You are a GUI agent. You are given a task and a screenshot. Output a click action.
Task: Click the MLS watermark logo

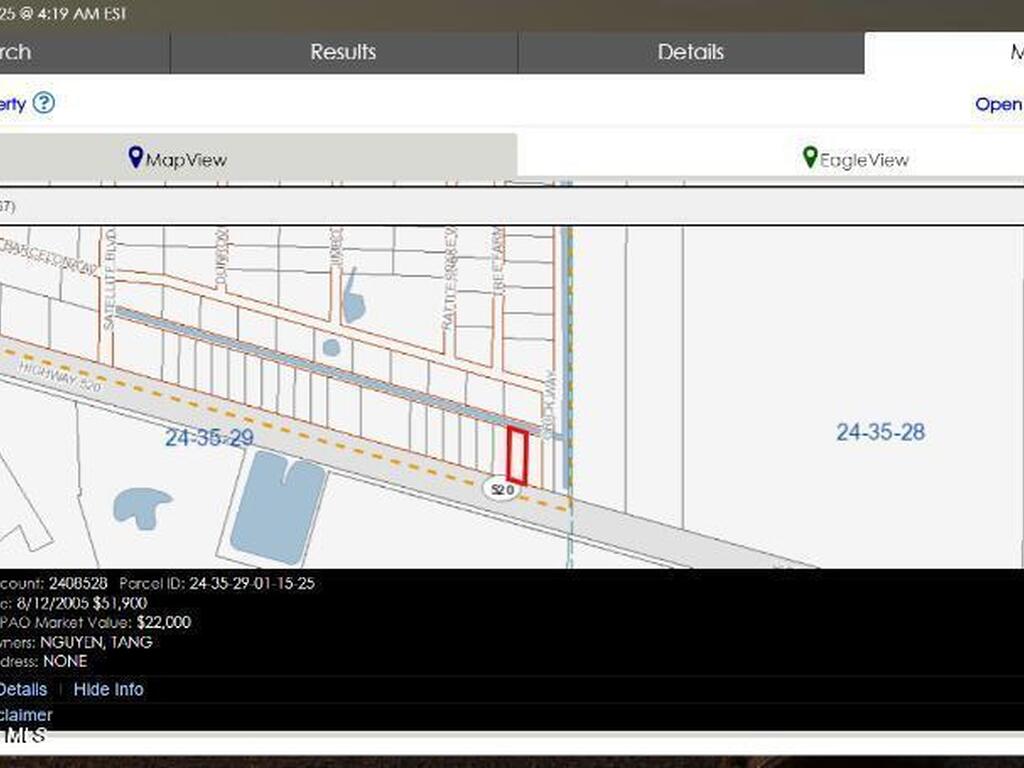pyautogui.click(x=24, y=735)
